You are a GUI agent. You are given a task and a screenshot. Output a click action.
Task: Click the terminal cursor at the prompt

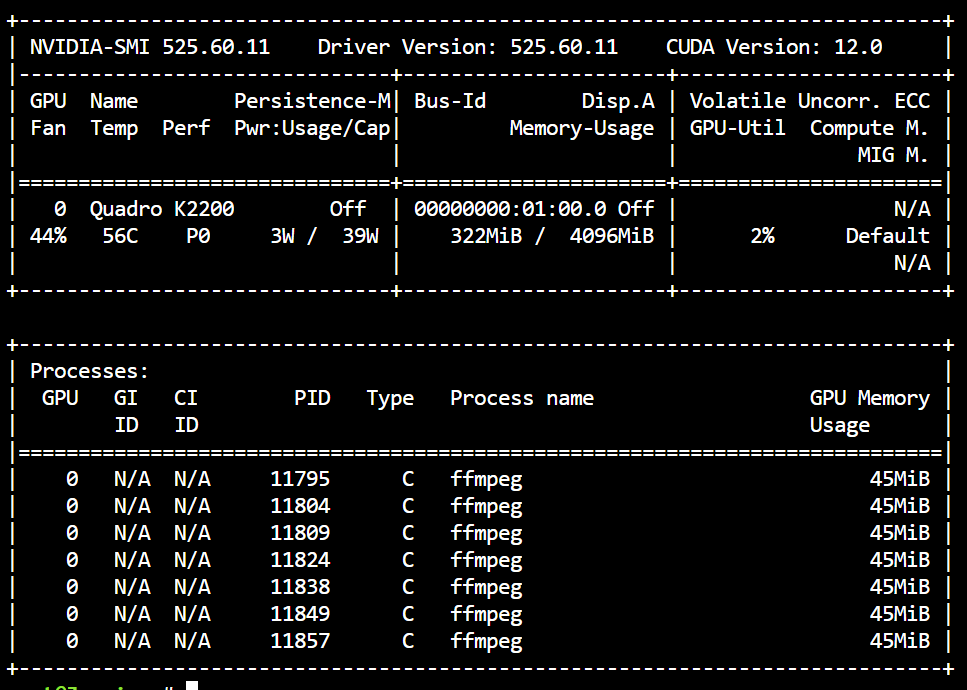(x=192, y=685)
